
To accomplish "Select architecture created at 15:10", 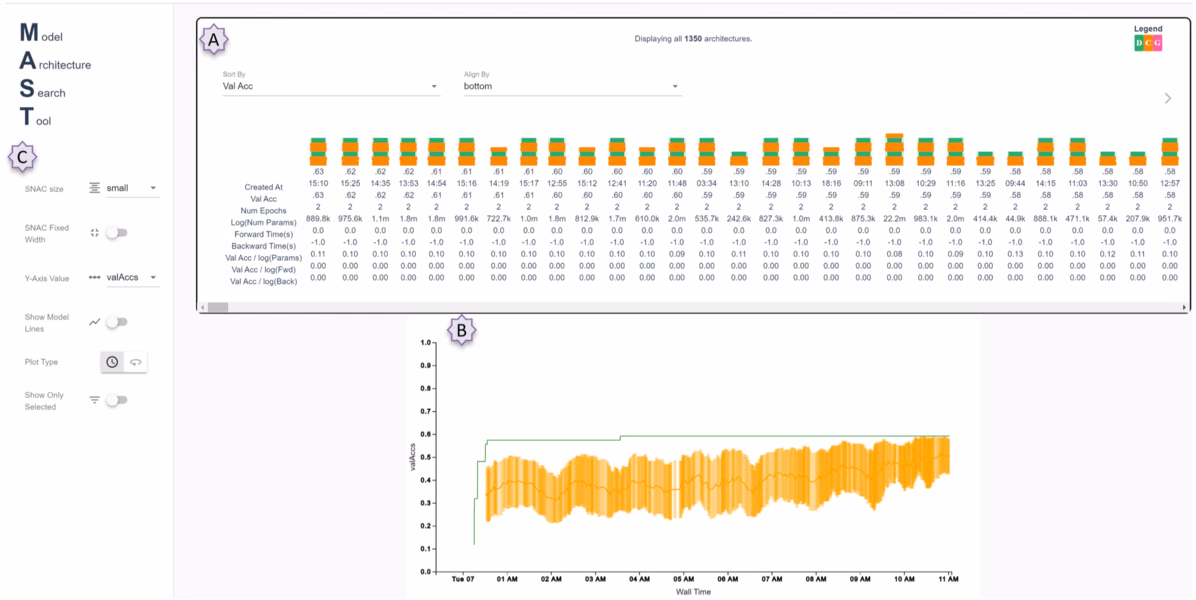I will pos(318,151).
